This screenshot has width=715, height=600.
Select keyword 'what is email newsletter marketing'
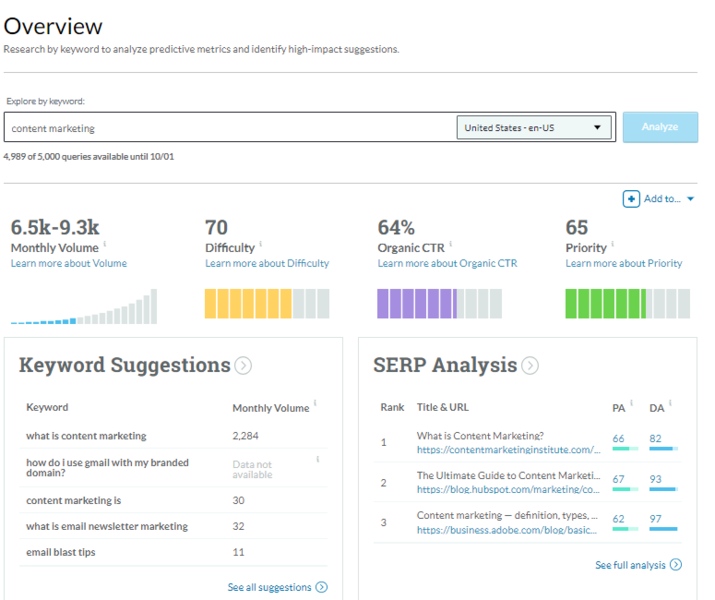tap(107, 526)
